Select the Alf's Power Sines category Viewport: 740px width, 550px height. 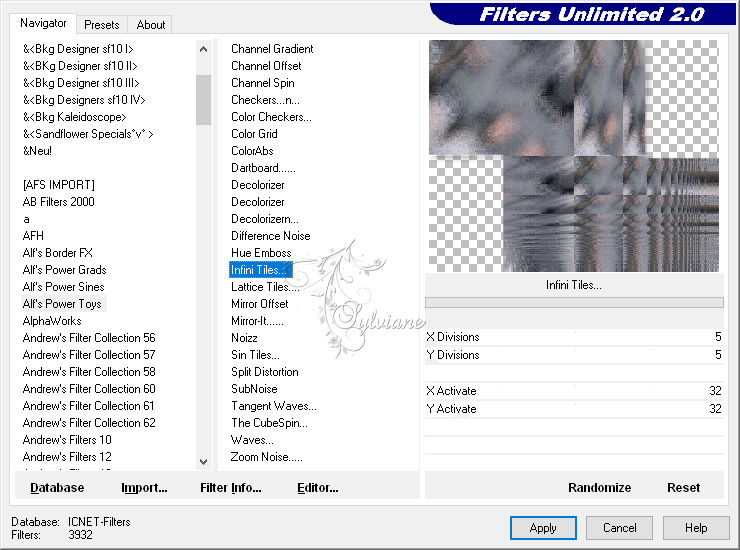64,287
